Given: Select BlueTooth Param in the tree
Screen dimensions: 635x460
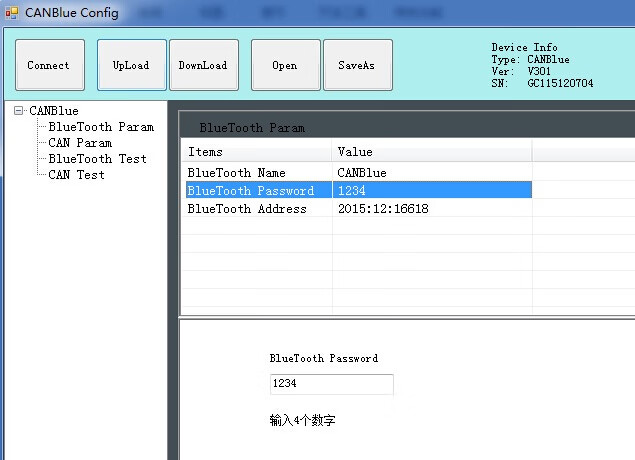Looking at the screenshot, I should [101, 127].
